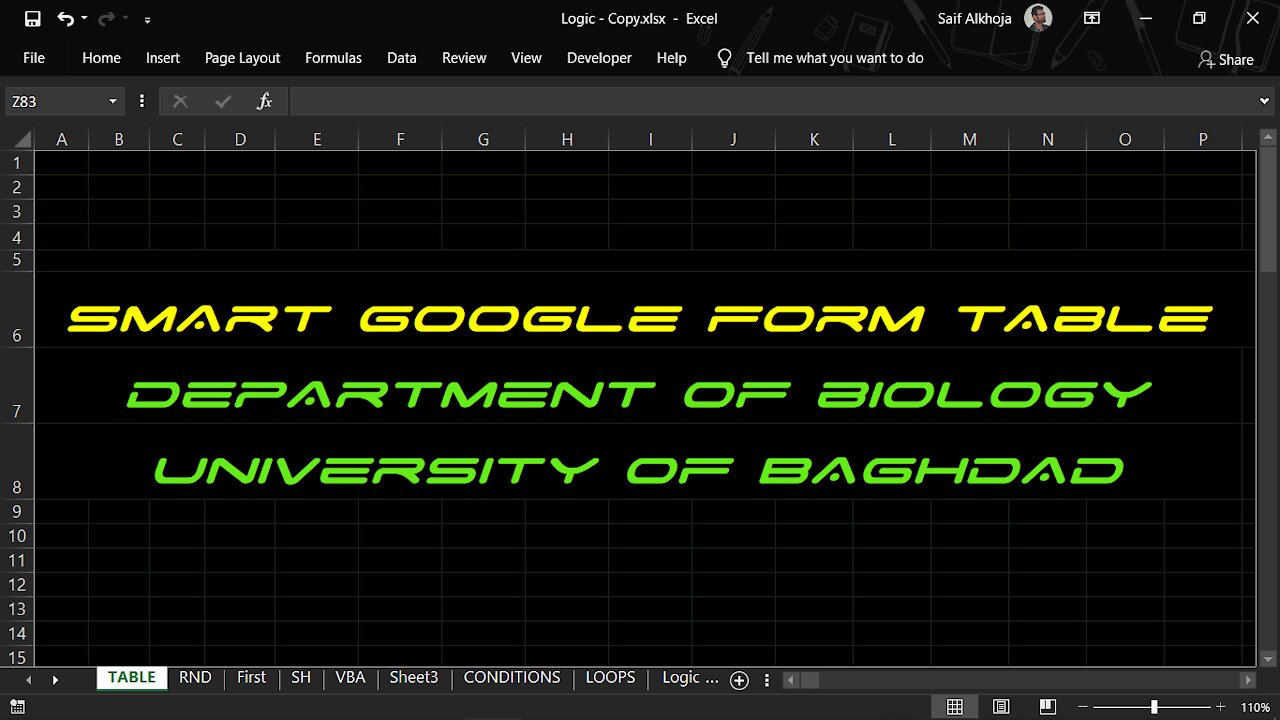Expand the Name Box dropdown arrow

tap(113, 102)
